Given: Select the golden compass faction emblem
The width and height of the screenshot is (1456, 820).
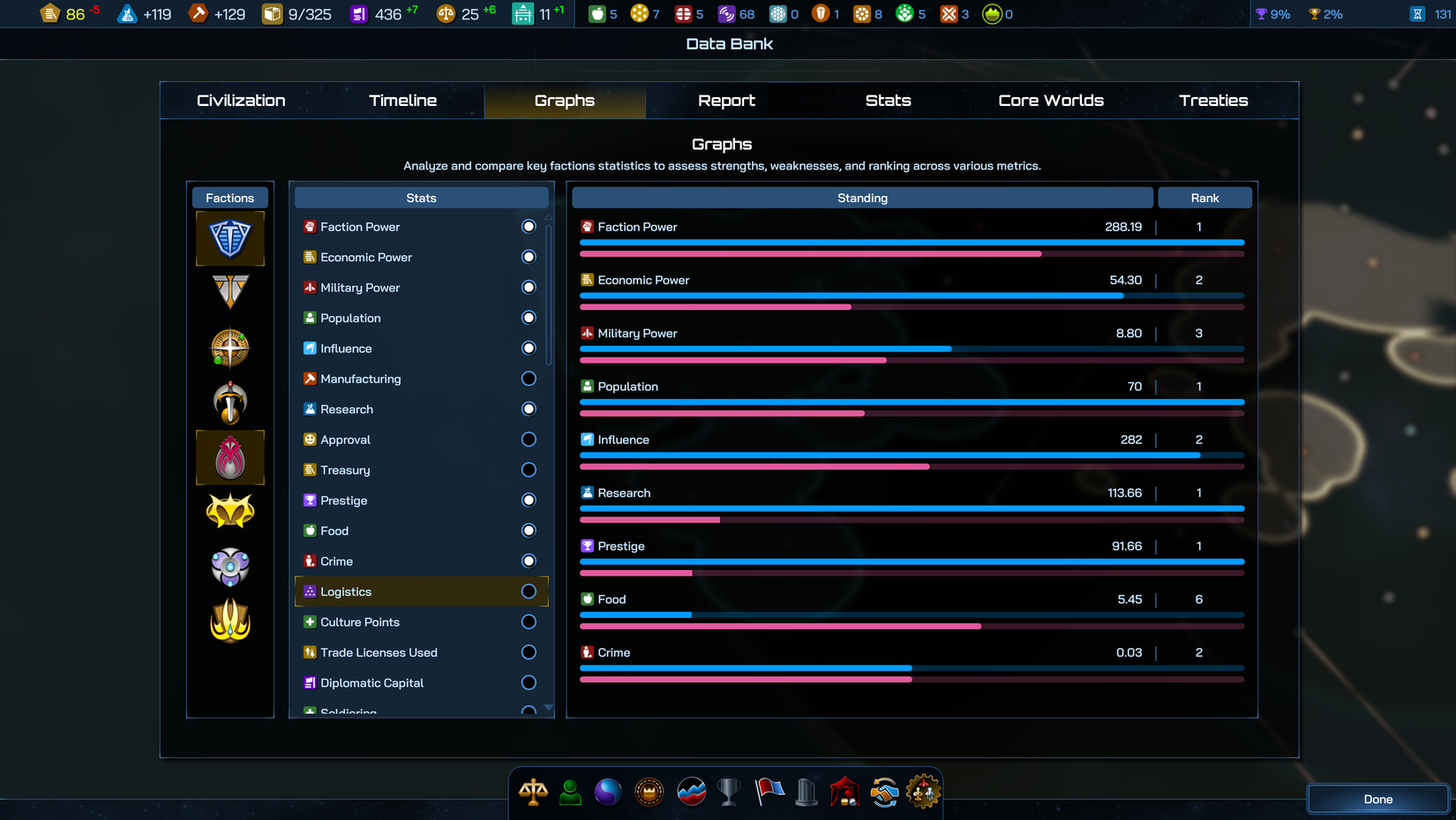Looking at the screenshot, I should (x=230, y=348).
